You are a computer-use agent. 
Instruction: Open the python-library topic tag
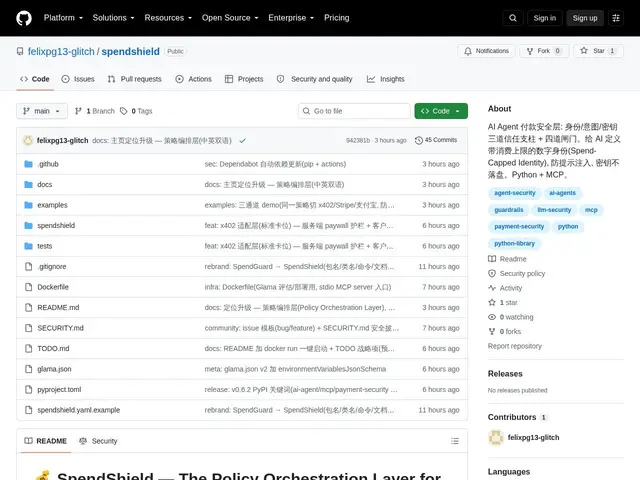tap(514, 243)
